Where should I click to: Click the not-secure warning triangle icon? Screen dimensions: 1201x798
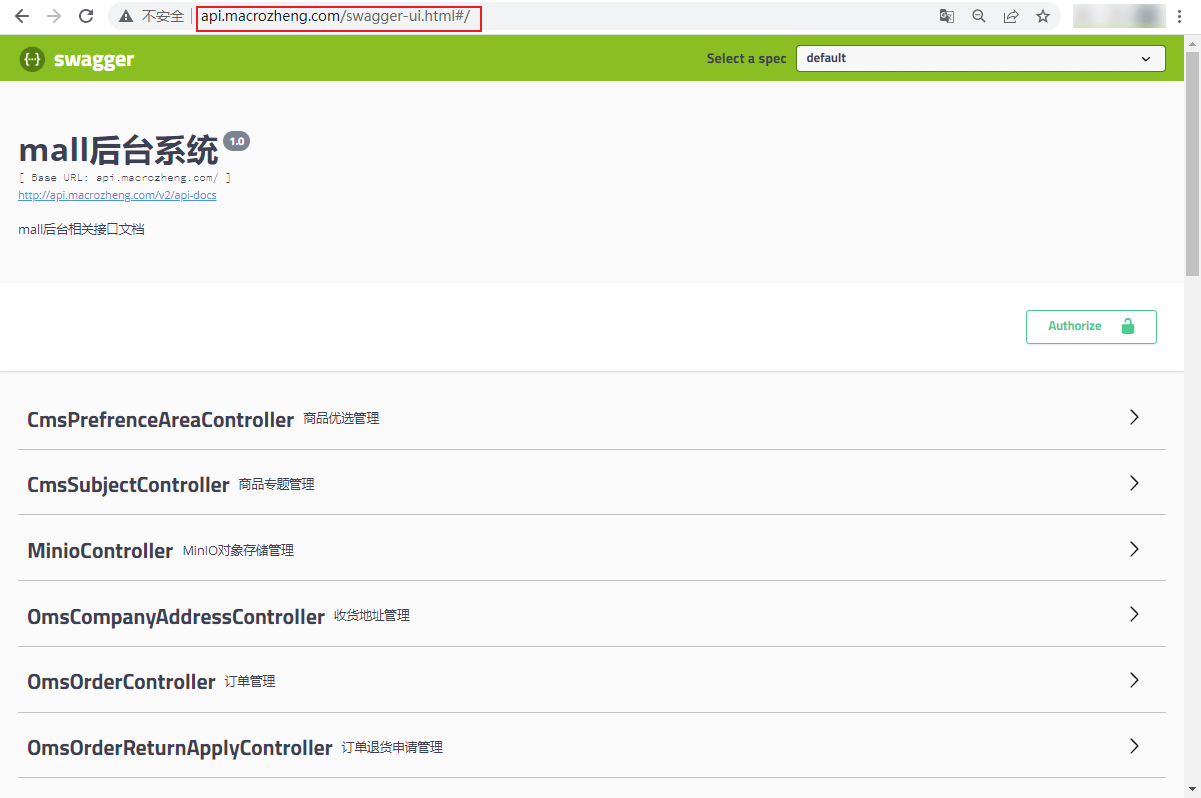[x=126, y=16]
